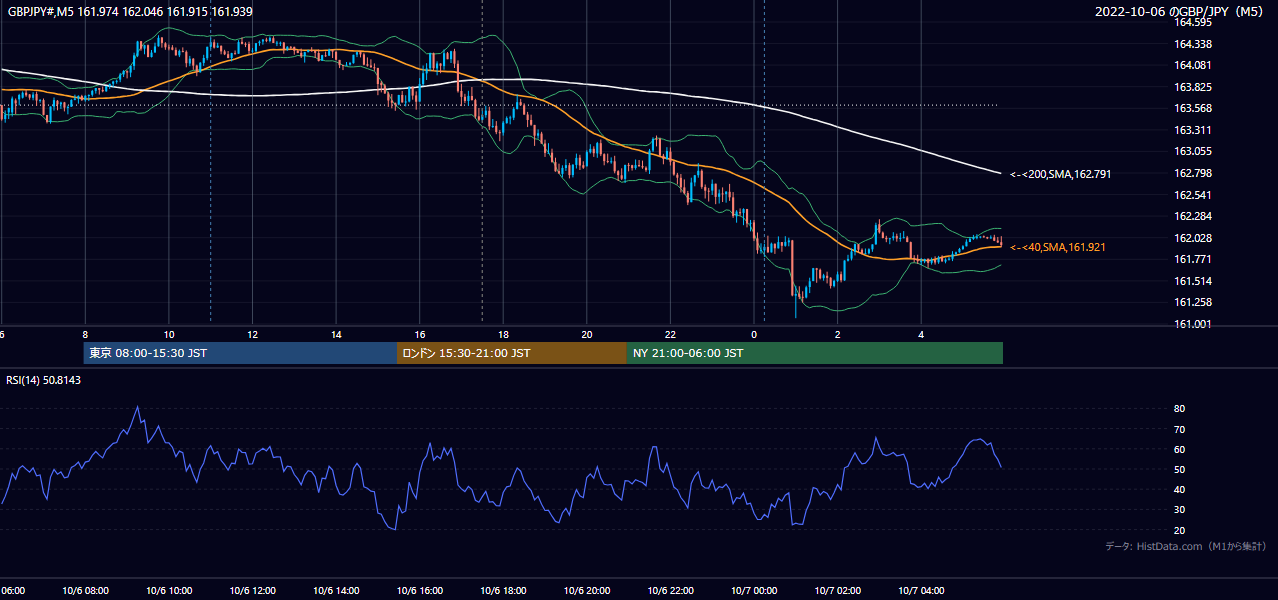
Task: Click the 10/6 12:00 time axis label
Action: (x=252, y=591)
